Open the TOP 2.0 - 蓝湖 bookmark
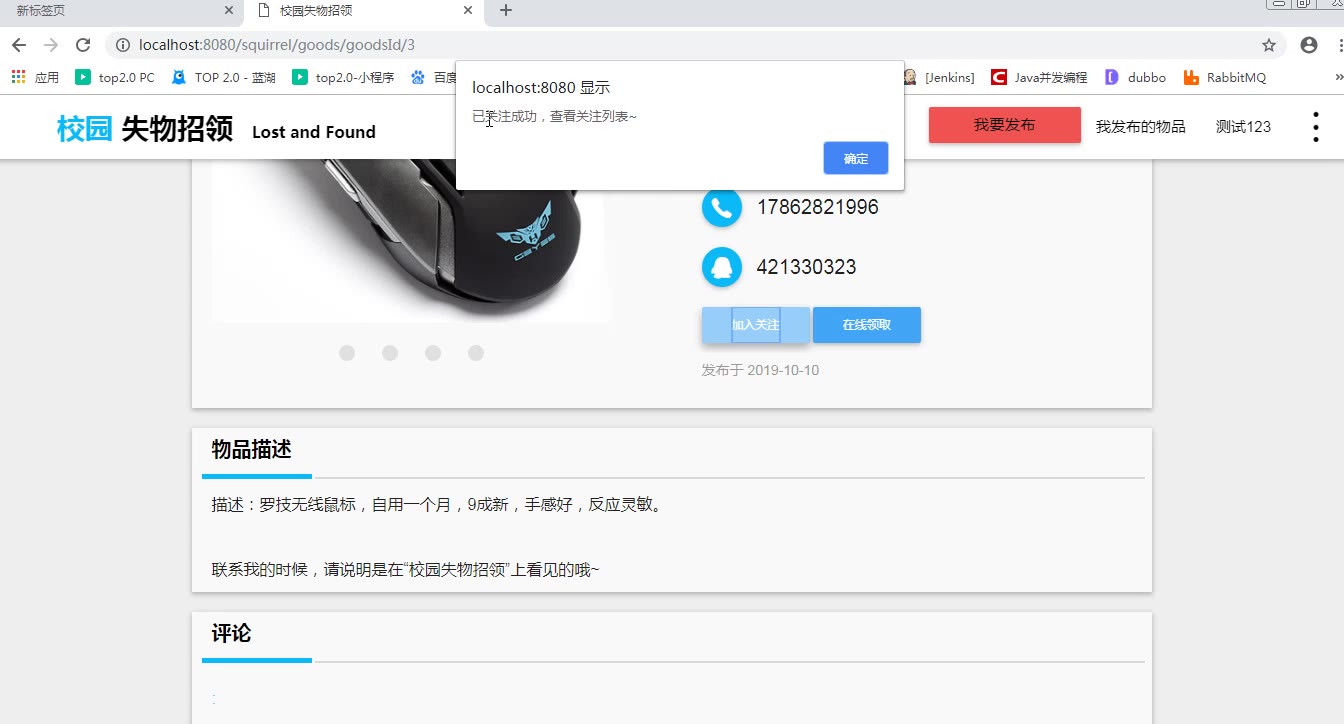Screen dimensions: 1344x724 tap(223, 77)
